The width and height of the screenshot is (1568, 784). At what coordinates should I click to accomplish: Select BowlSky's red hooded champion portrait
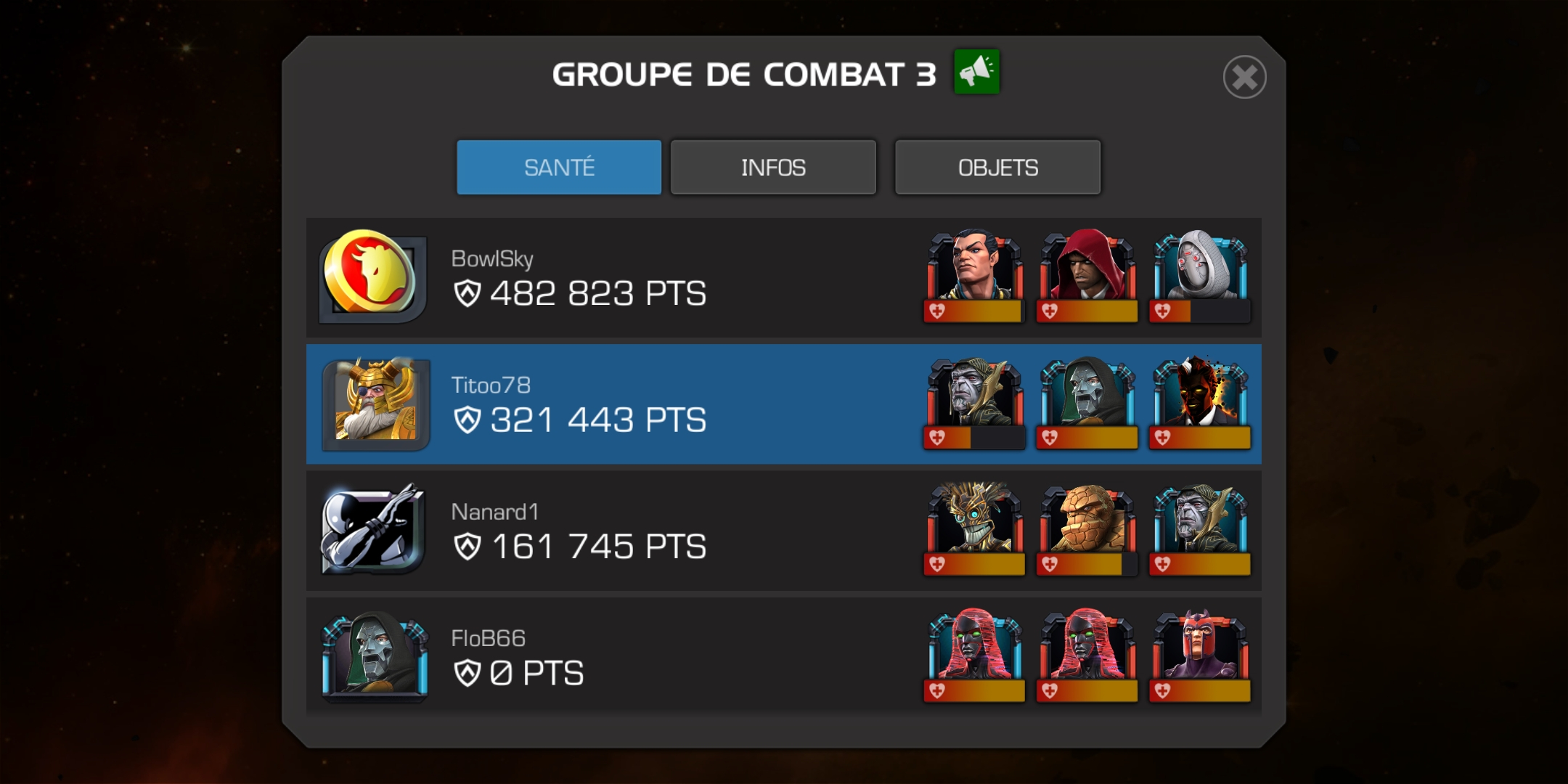click(x=1087, y=266)
